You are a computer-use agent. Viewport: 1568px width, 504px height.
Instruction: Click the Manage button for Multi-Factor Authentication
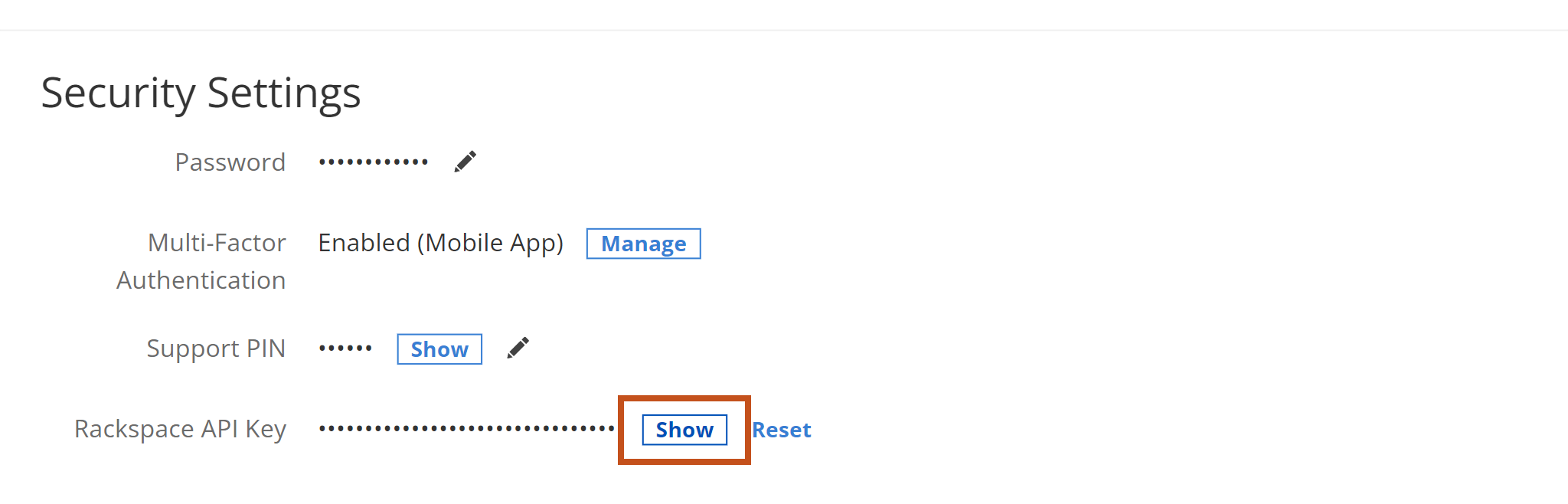tap(642, 244)
